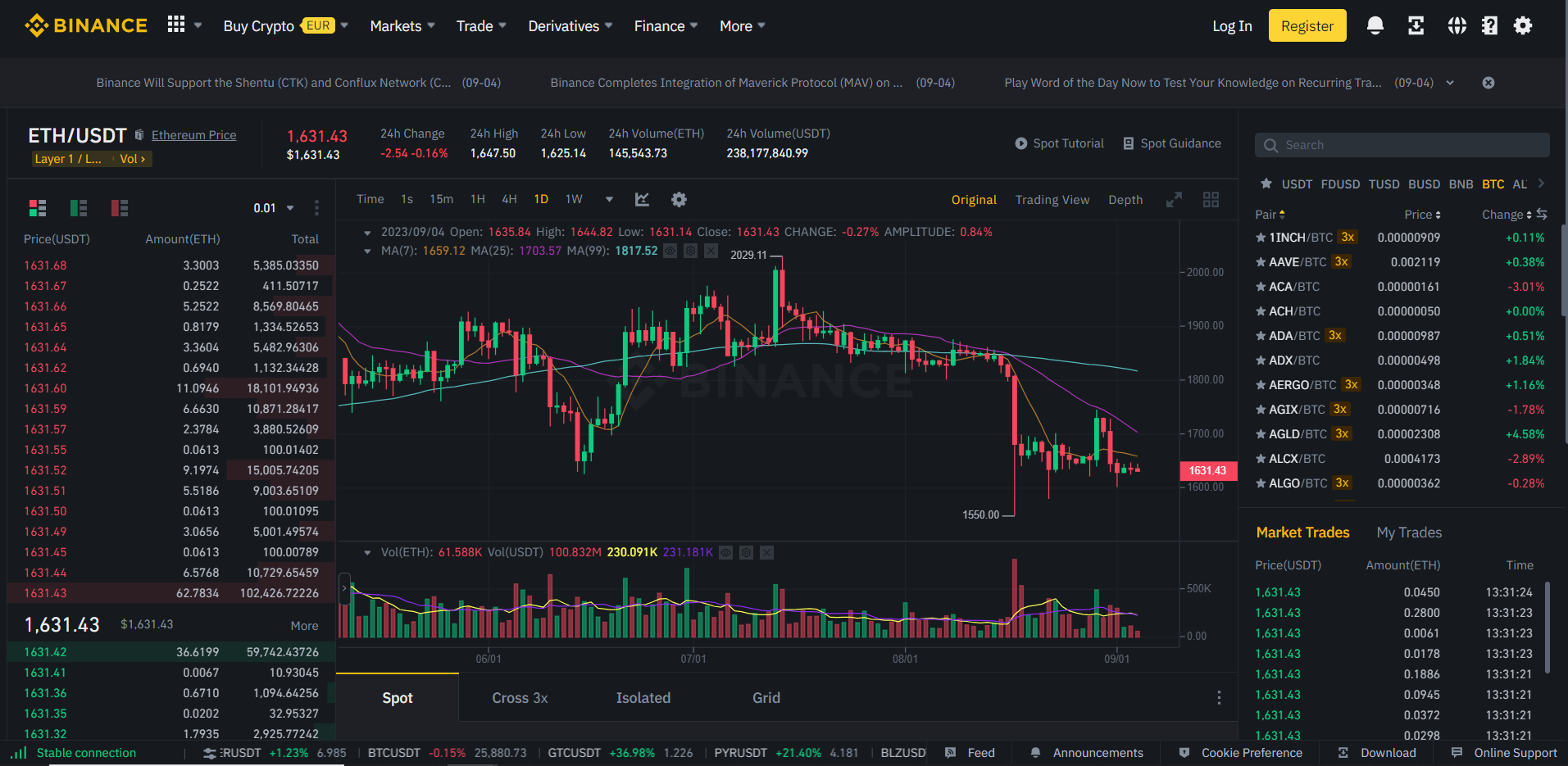Open multi-chart grid layout
Screen dimensions: 1568x766
click(1211, 199)
